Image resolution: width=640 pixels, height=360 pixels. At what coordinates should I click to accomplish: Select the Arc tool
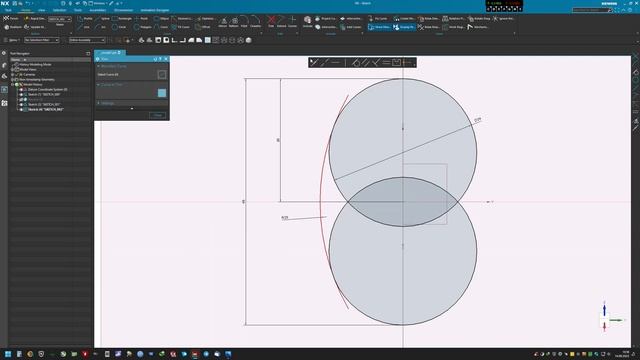tap(100, 27)
